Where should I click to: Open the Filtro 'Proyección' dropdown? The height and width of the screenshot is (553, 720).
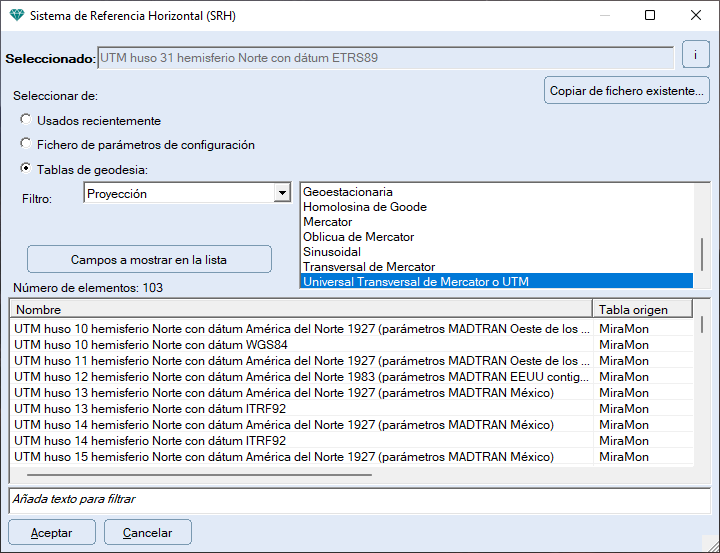[282, 194]
